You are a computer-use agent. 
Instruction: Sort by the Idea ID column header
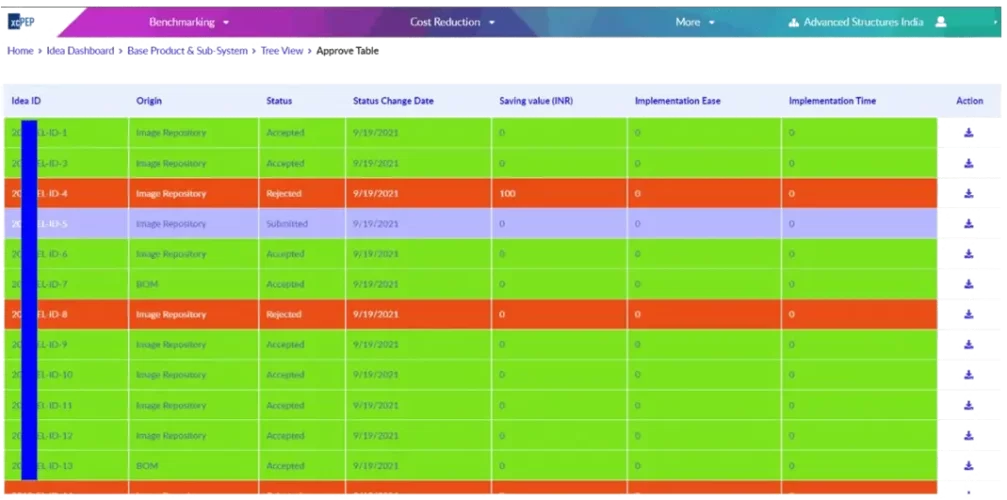[x=26, y=101]
